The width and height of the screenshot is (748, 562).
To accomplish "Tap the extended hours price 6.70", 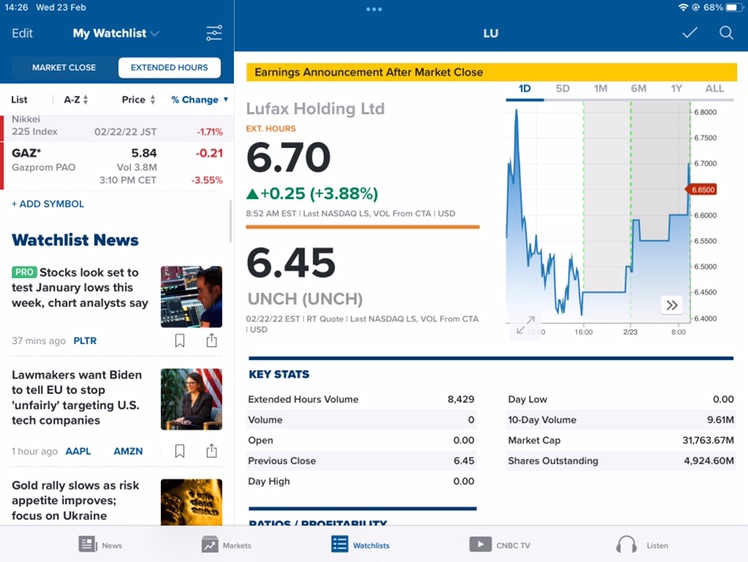I will (289, 157).
